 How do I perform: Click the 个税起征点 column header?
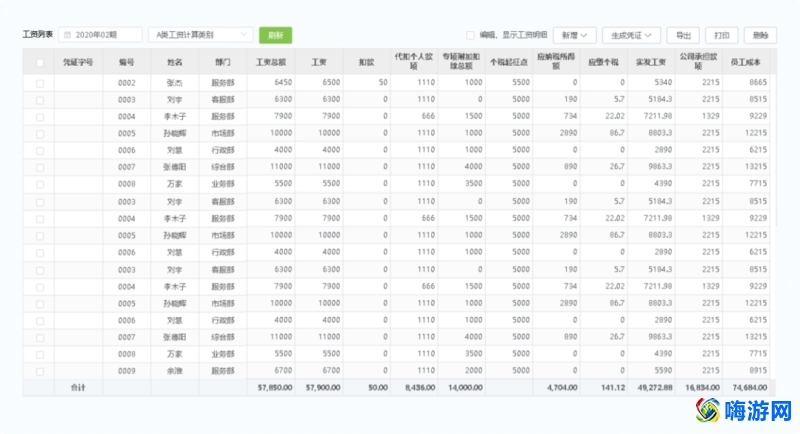coord(509,62)
